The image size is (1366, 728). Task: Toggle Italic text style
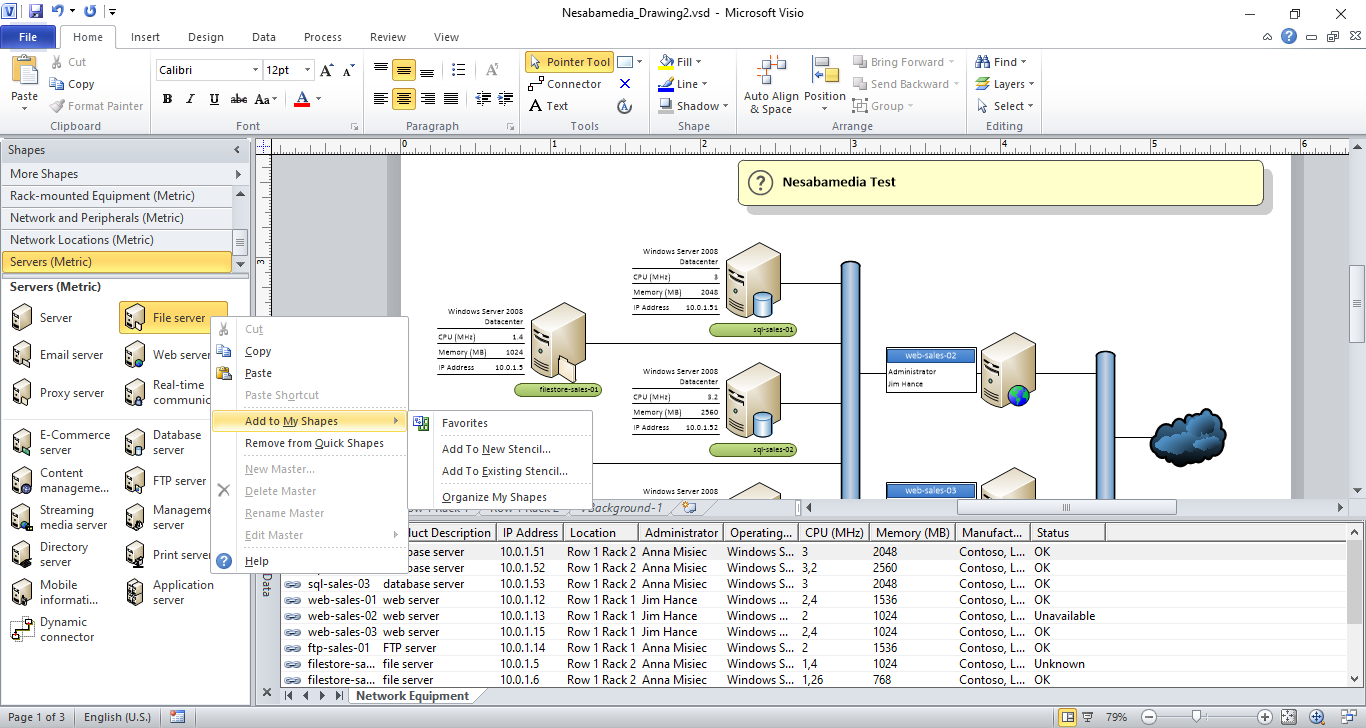coord(191,99)
